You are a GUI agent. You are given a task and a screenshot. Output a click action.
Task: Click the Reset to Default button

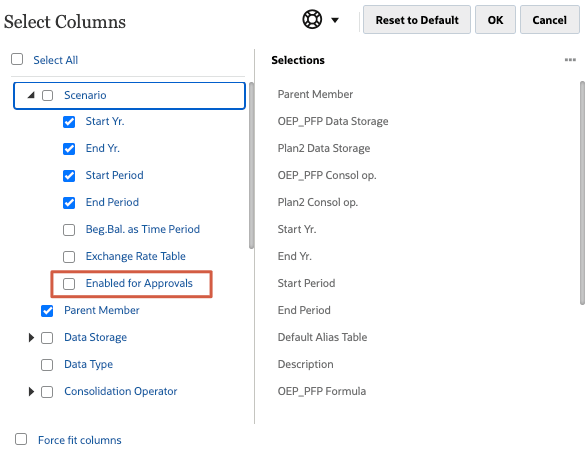pyautogui.click(x=417, y=20)
